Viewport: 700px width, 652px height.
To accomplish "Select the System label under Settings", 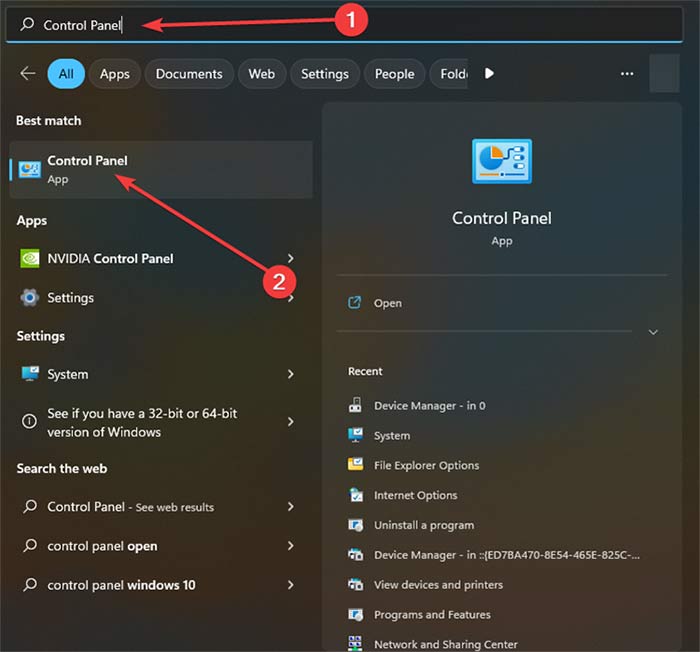I will click(67, 374).
